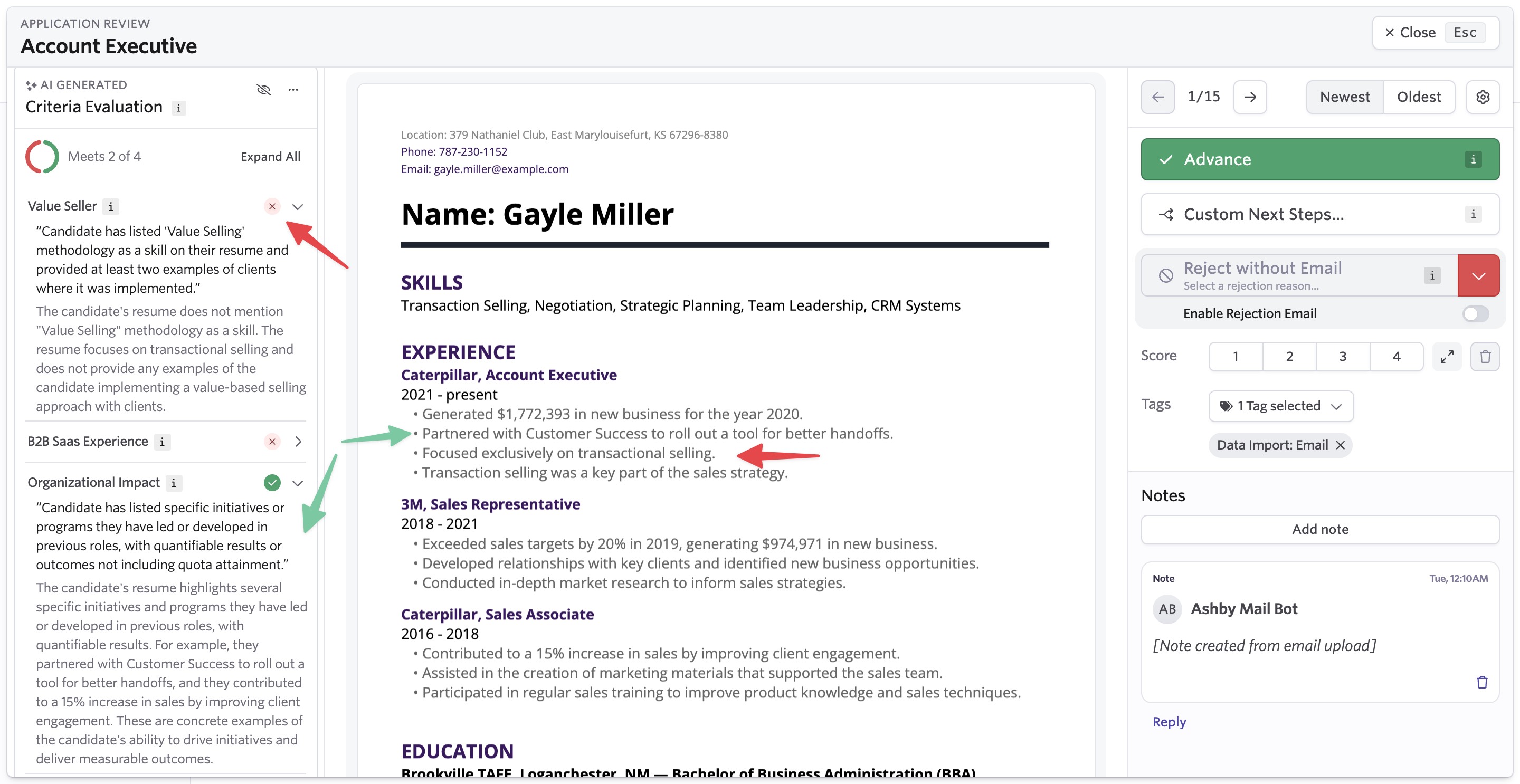Delete the score with trash icon
The height and width of the screenshot is (784, 1520).
click(x=1485, y=356)
